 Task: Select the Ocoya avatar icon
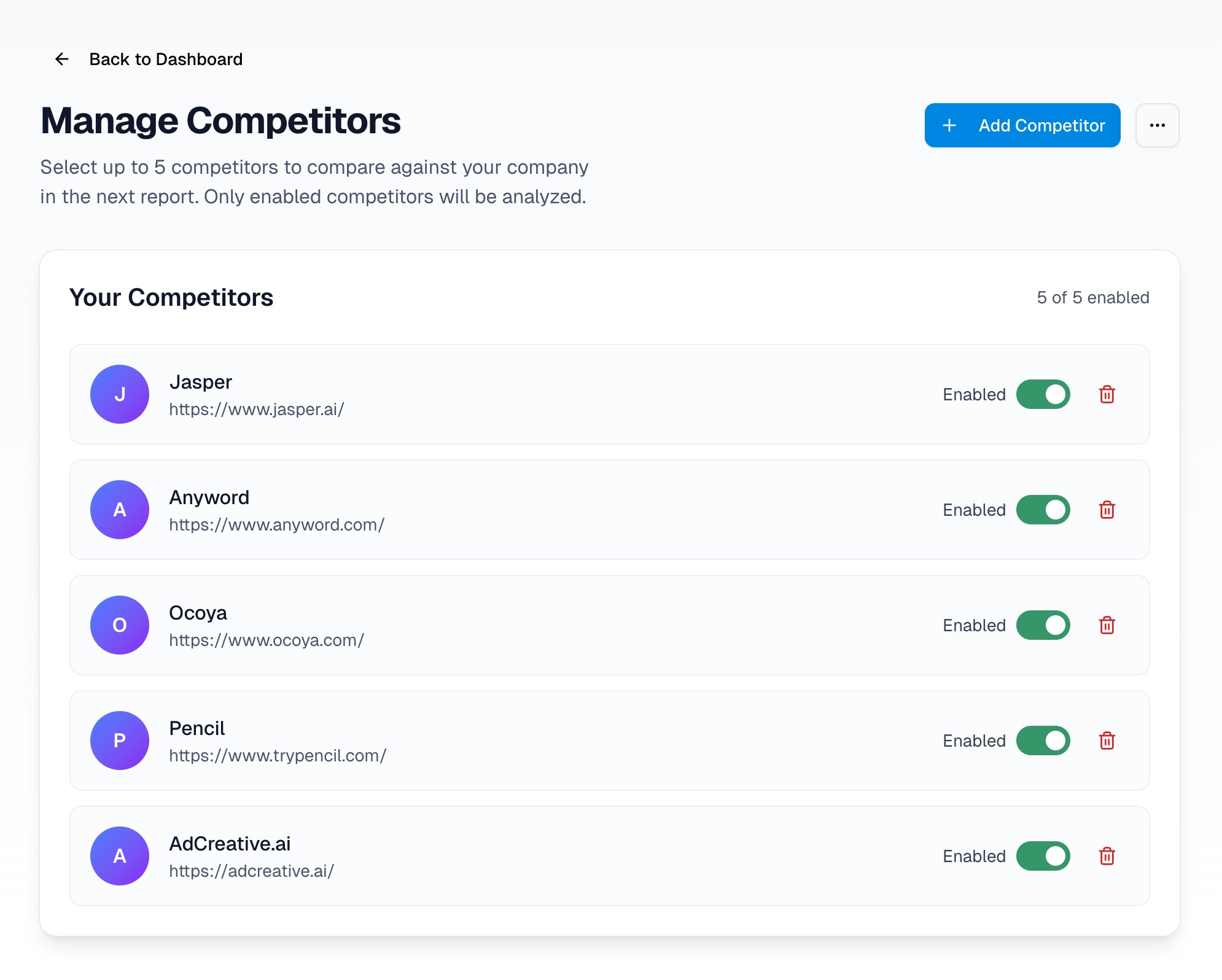coord(120,625)
